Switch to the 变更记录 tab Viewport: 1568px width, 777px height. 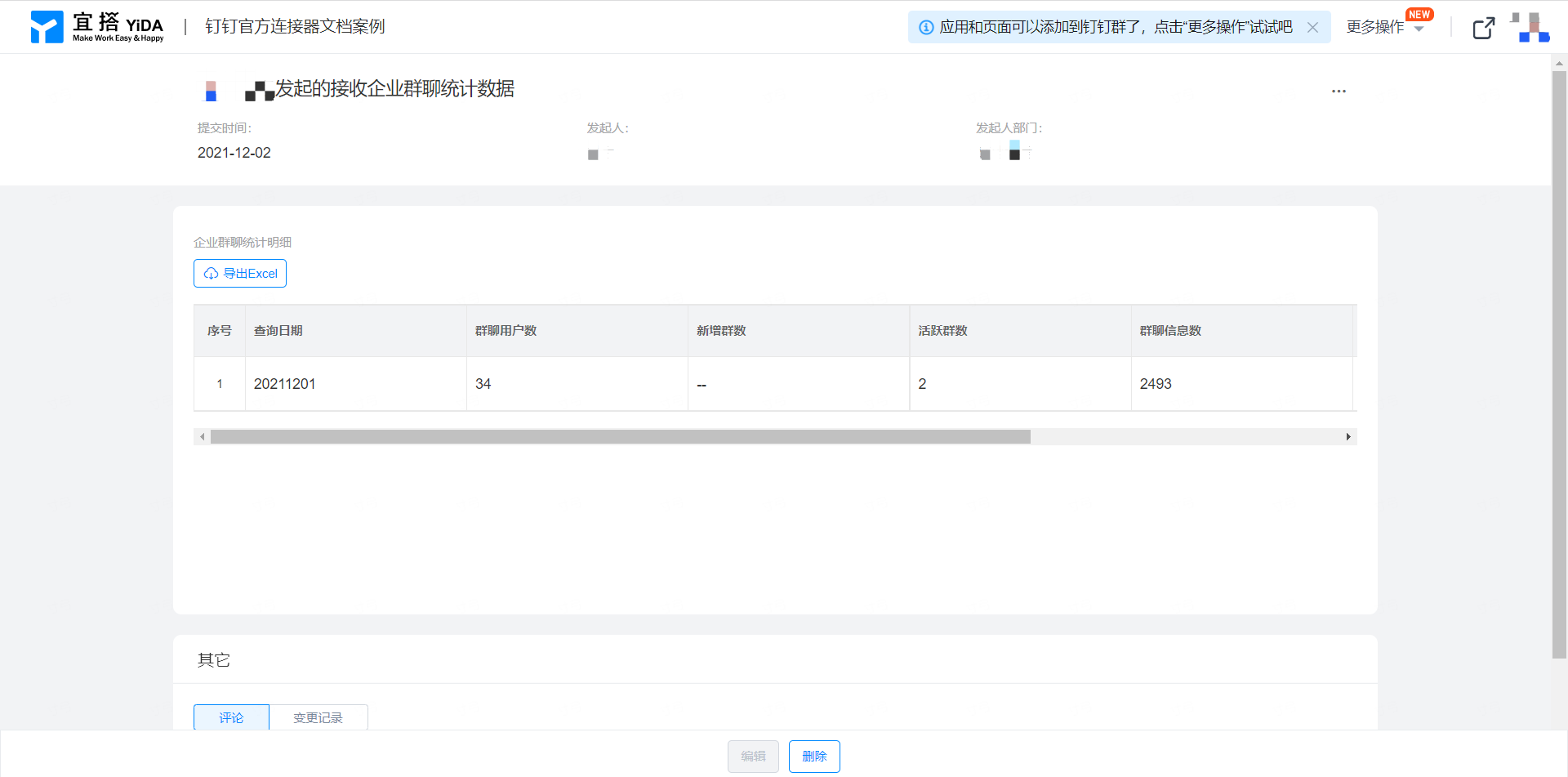tap(318, 717)
